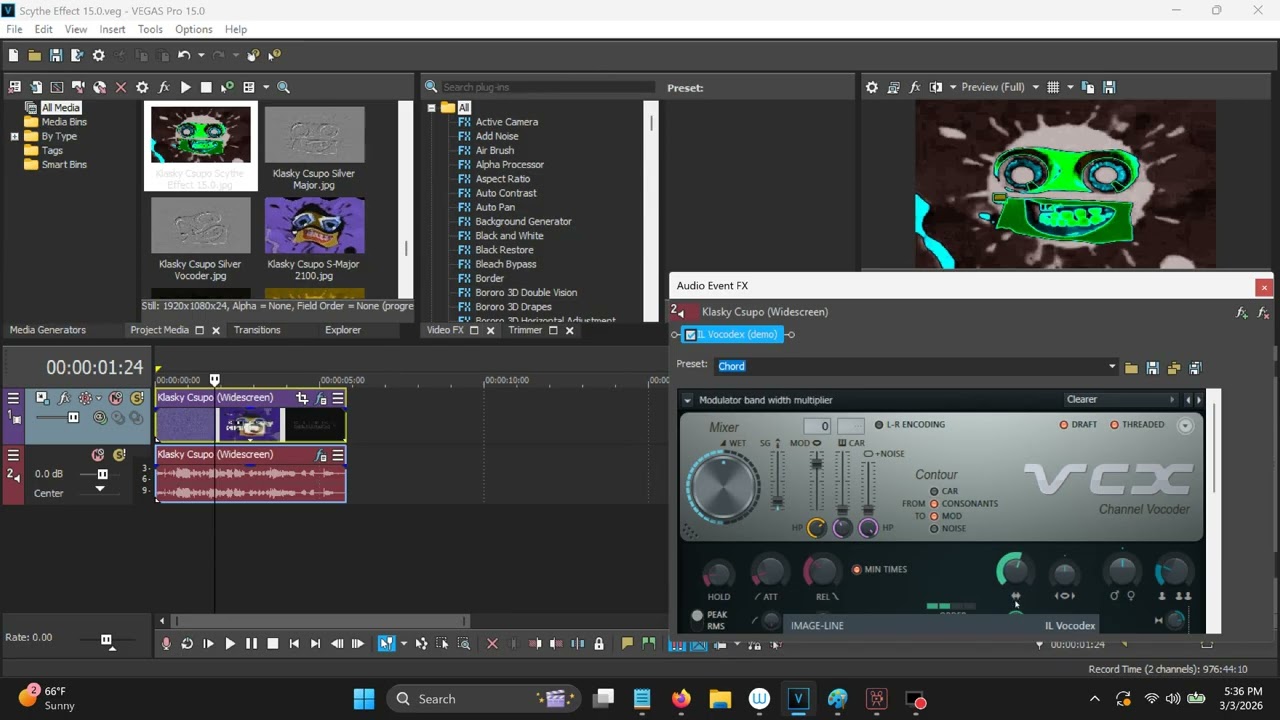1280x720 pixels.
Task: Toggle DRAFT mode in Vocodex
Action: (1064, 425)
